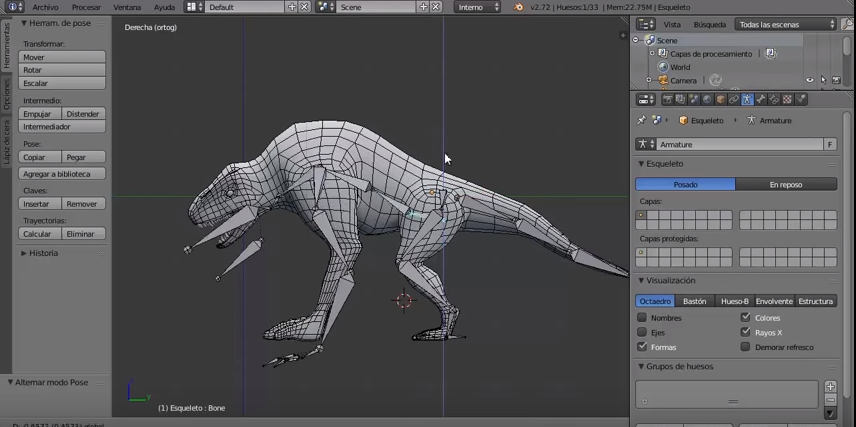Disable the Rayos X checkbox
Image resolution: width=856 pixels, height=427 pixels.
tap(745, 332)
